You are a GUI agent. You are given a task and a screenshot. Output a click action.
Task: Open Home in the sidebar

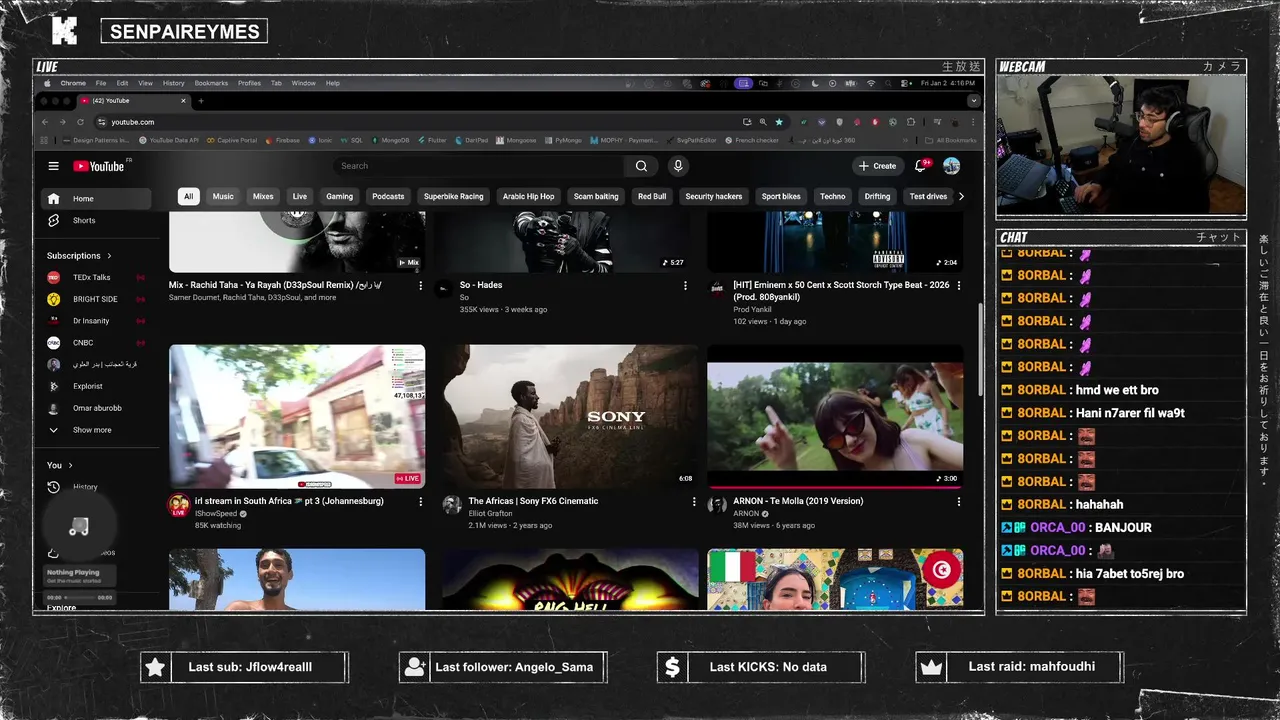click(97, 198)
